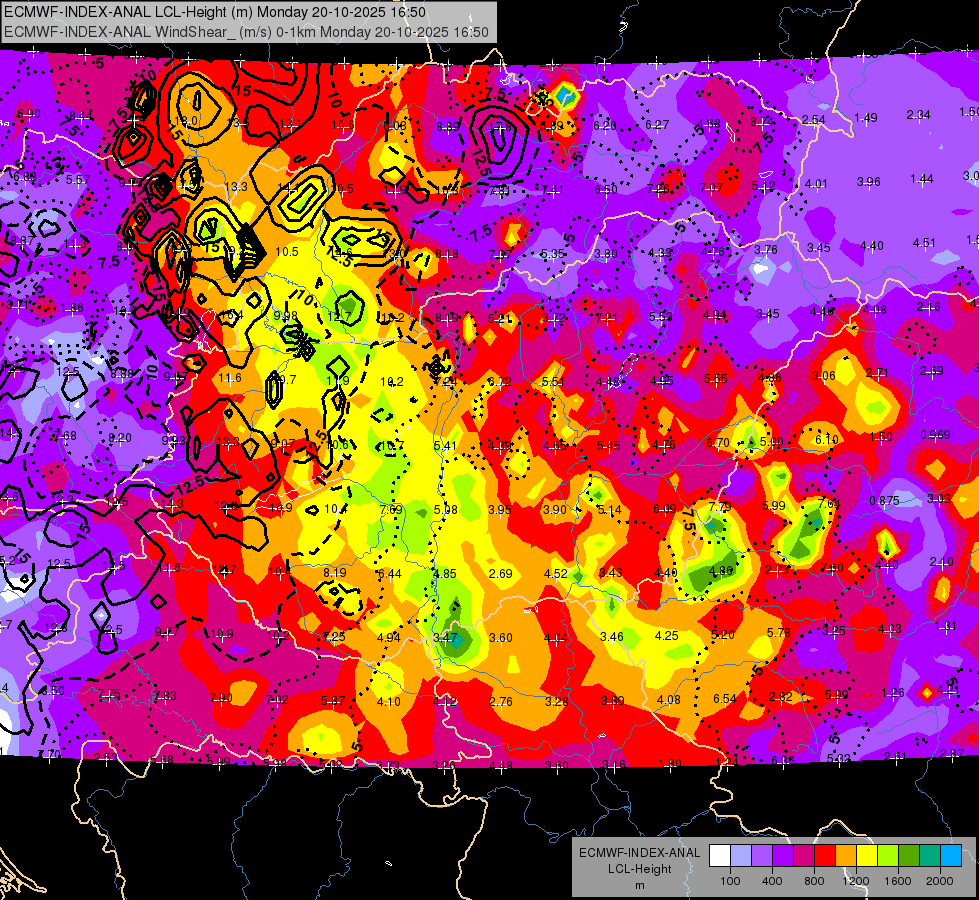
Task: Click the map value 5.35
Action: pos(553,254)
